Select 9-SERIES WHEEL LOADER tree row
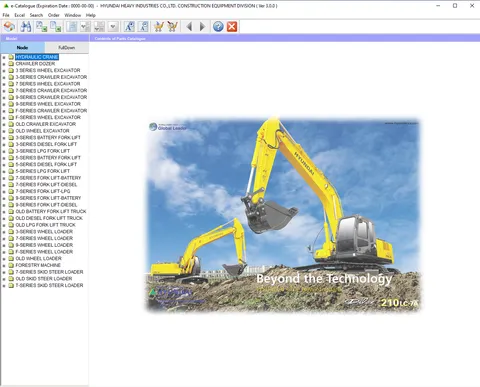The height and width of the screenshot is (387, 480). click(44, 245)
